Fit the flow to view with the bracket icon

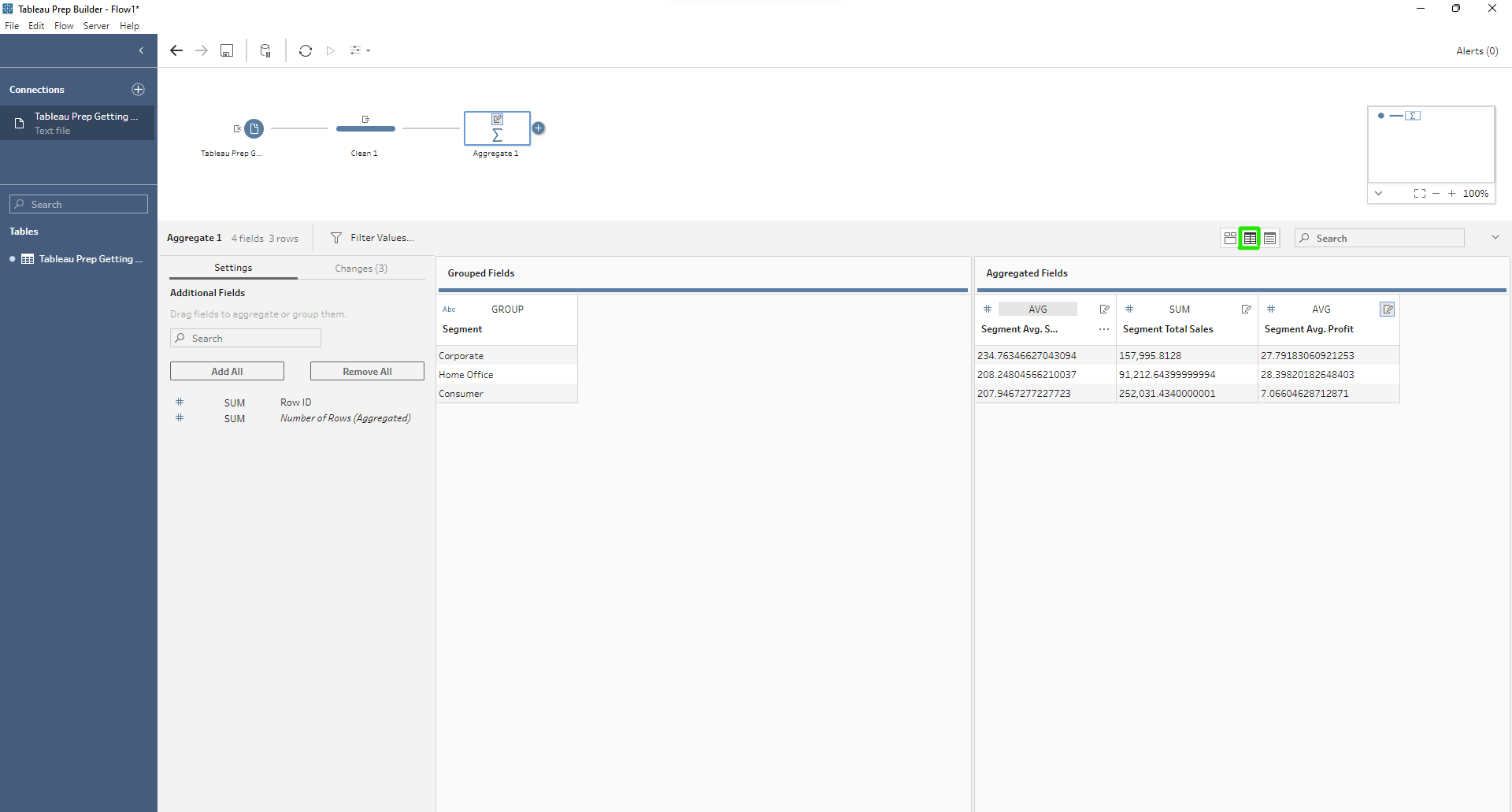coord(1419,193)
